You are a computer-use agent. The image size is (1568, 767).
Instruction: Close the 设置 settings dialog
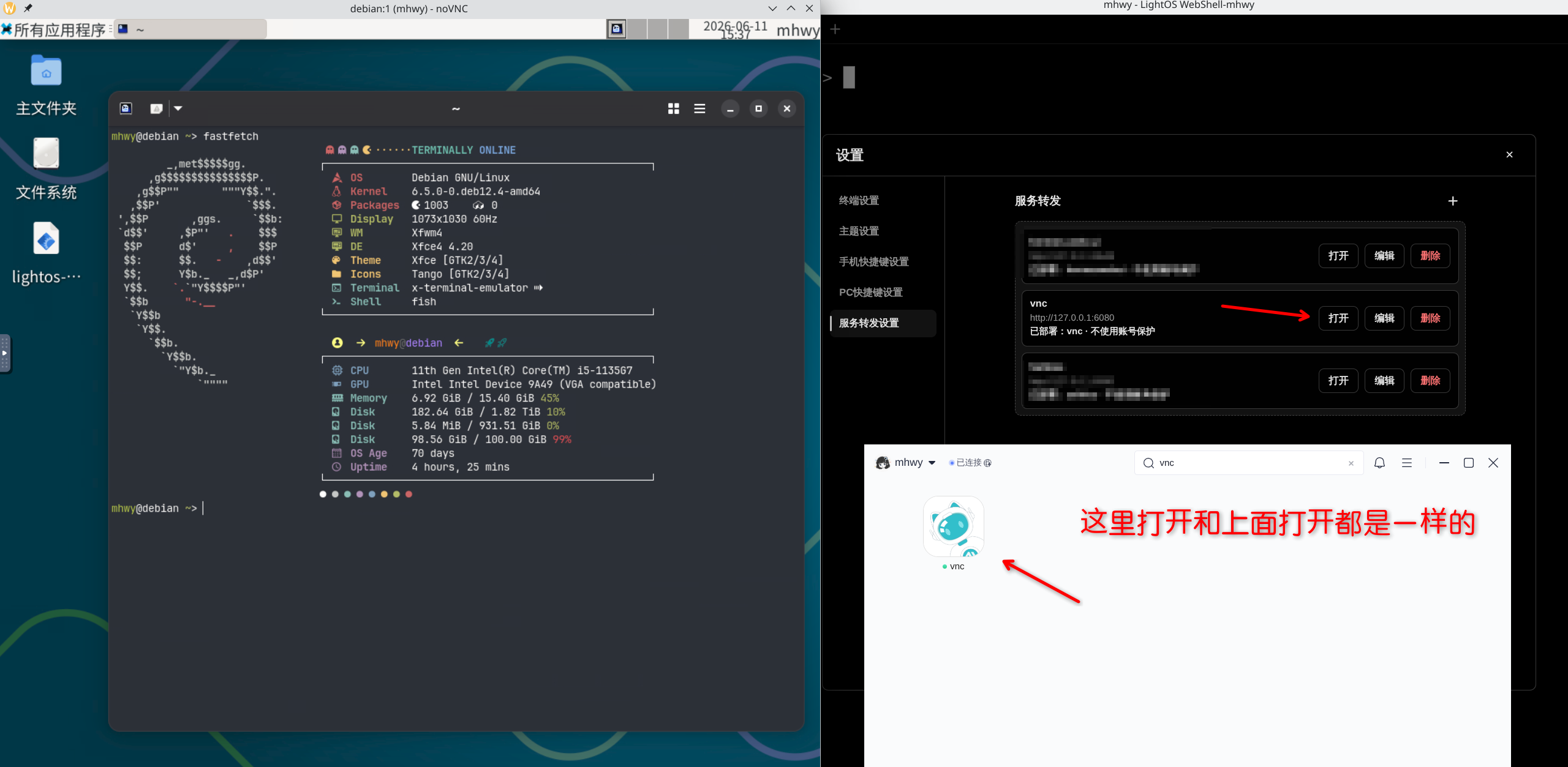[1509, 154]
